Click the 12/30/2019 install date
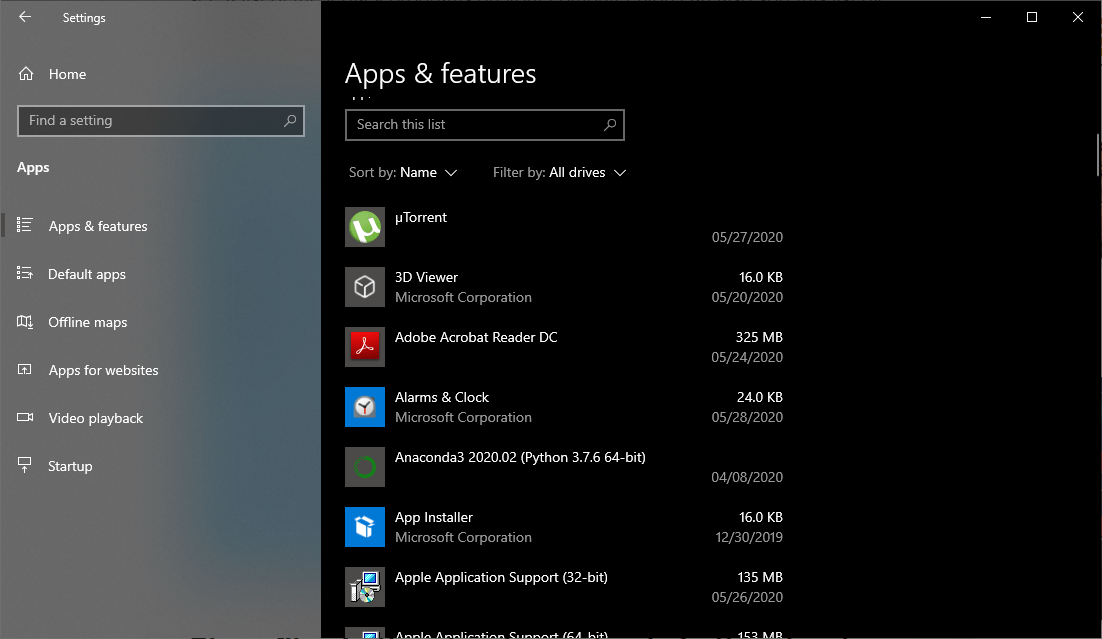The height and width of the screenshot is (639, 1102). click(x=749, y=537)
